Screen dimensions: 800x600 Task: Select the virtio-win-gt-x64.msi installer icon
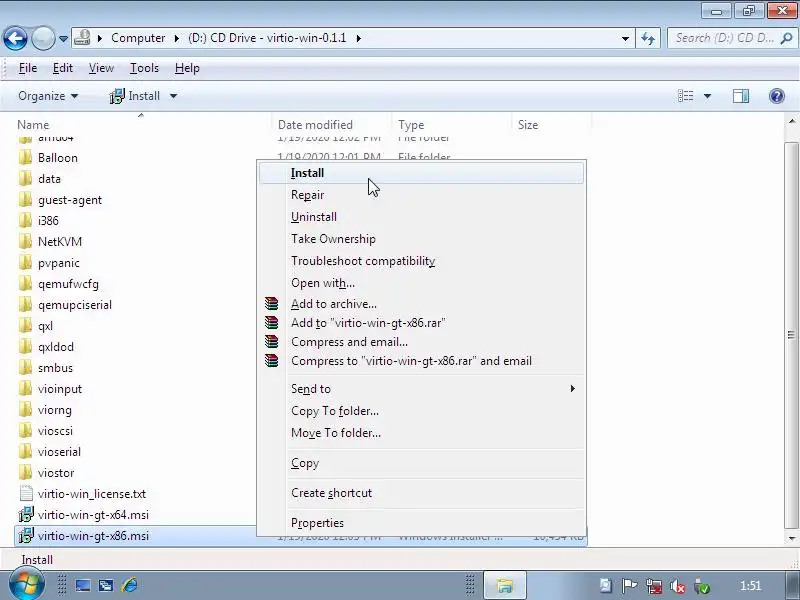tap(26, 514)
